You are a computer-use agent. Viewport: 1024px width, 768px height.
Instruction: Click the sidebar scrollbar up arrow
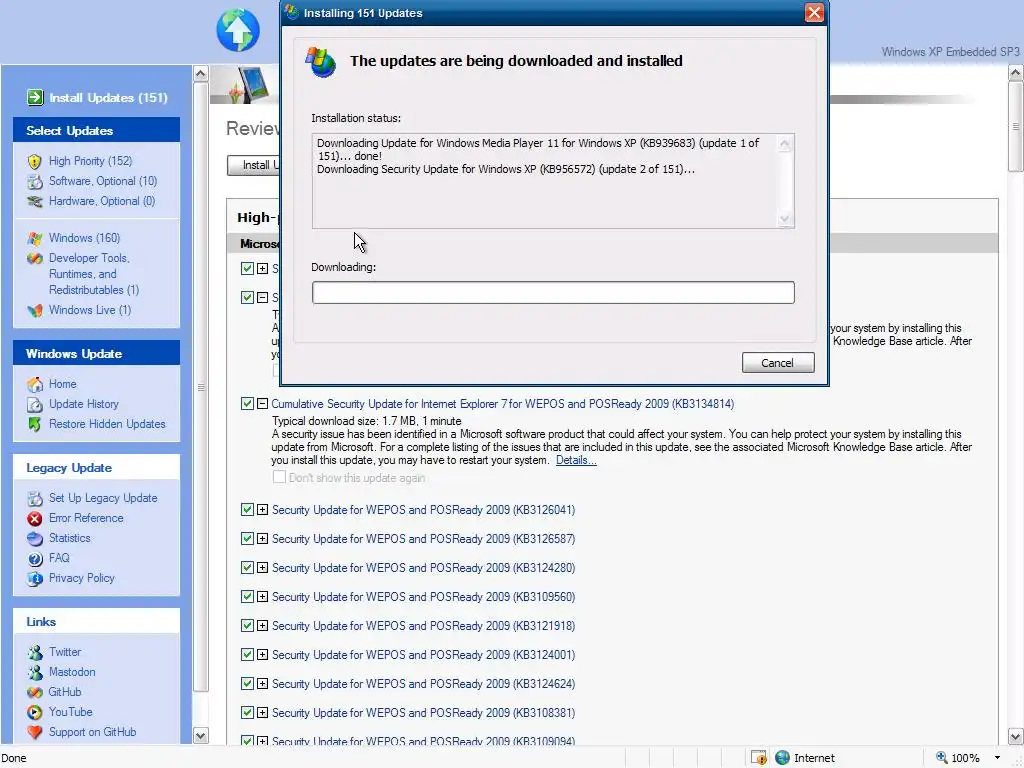point(200,73)
